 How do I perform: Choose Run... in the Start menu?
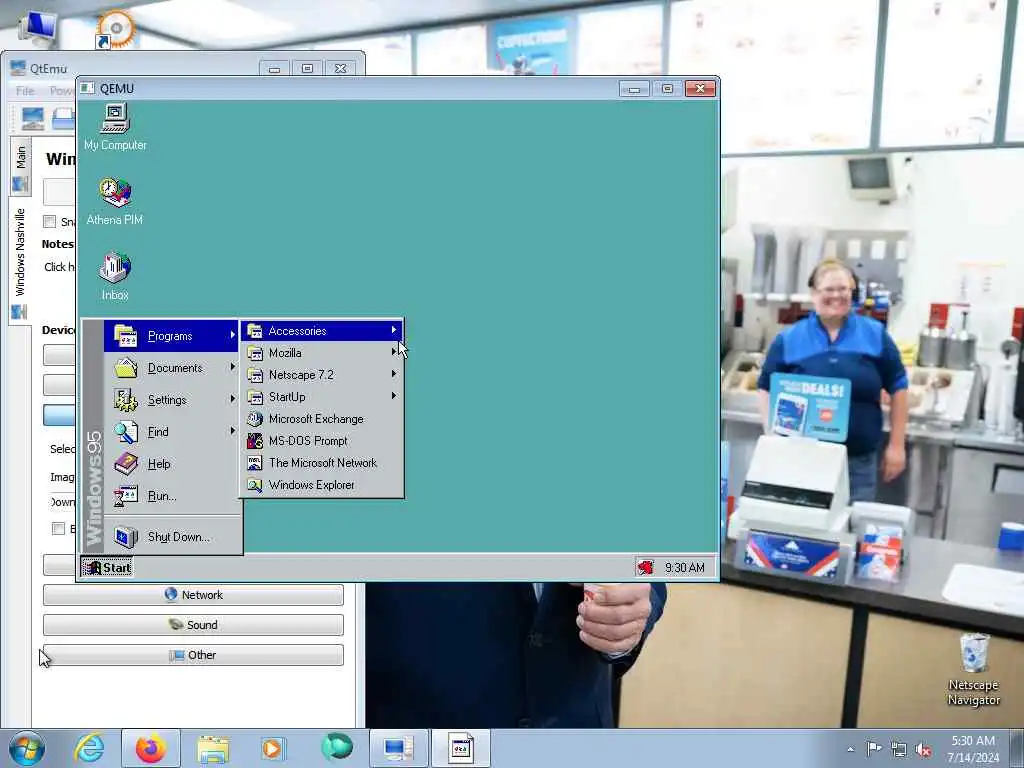point(171,496)
